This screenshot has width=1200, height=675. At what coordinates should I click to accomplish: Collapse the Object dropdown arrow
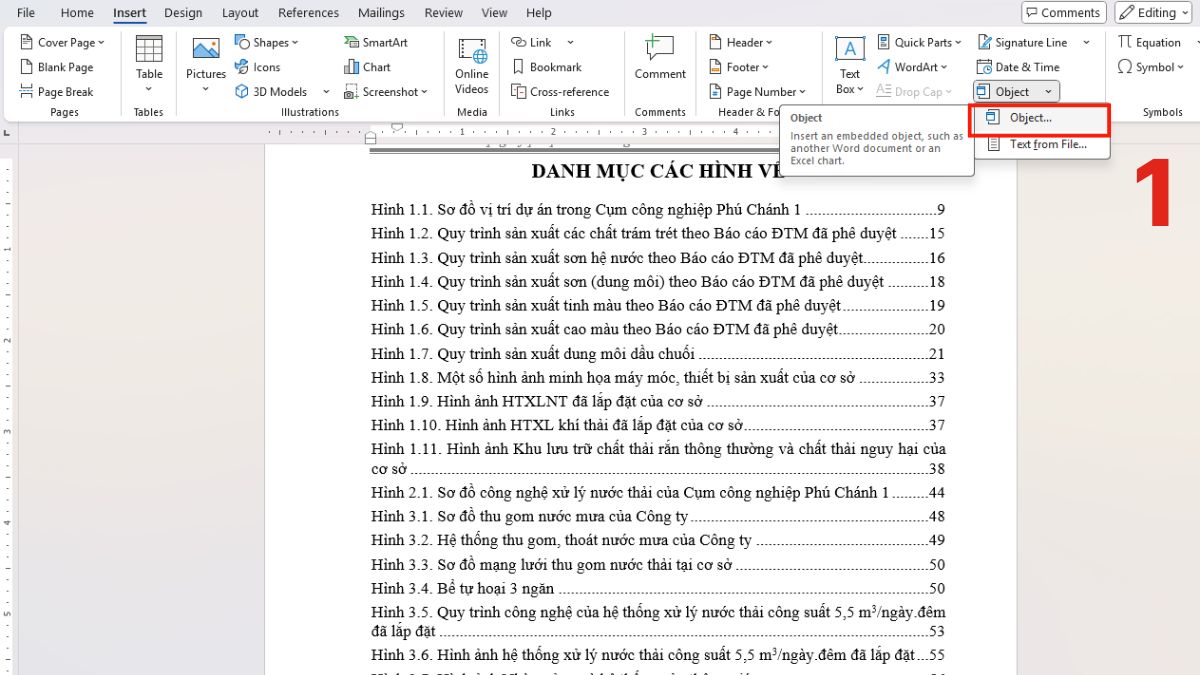[1048, 92]
